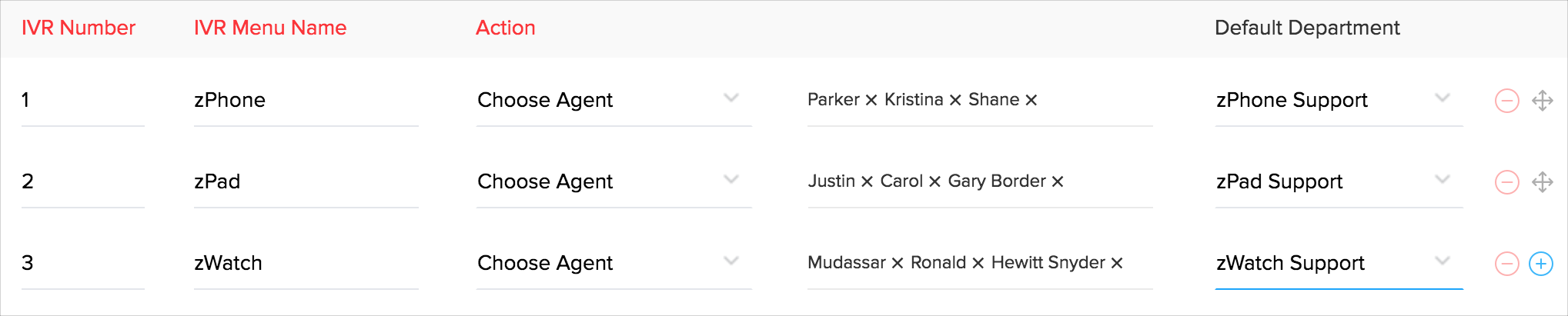Remove the zPhone IVR row

[1506, 101]
